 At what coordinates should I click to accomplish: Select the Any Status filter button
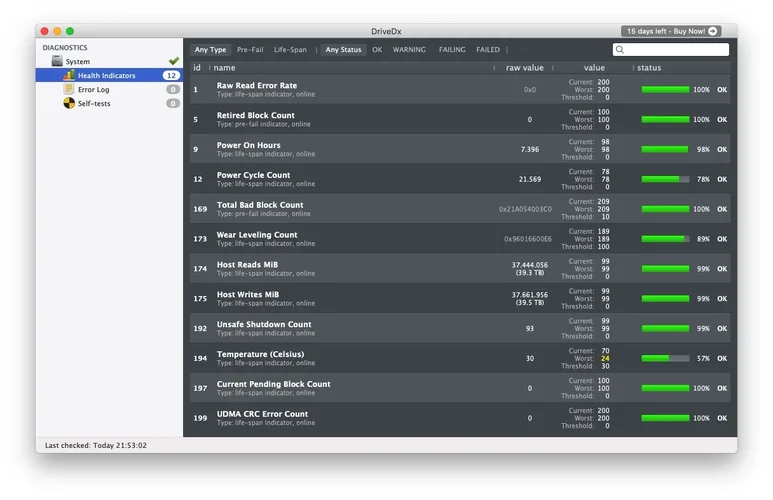[343, 50]
